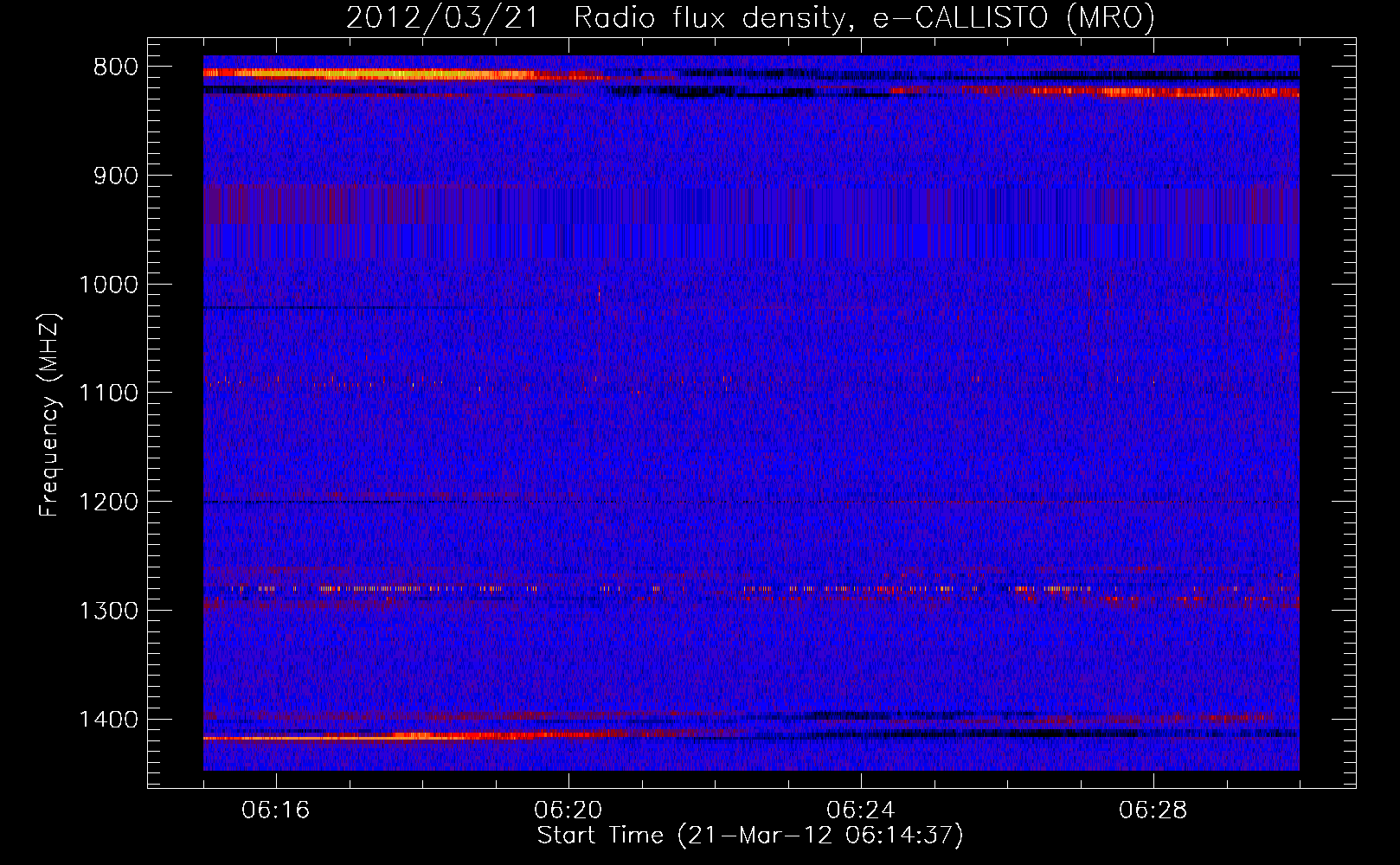This screenshot has height=865, width=1400.
Task: Click the 06:28 time tick label
Action: [1153, 811]
